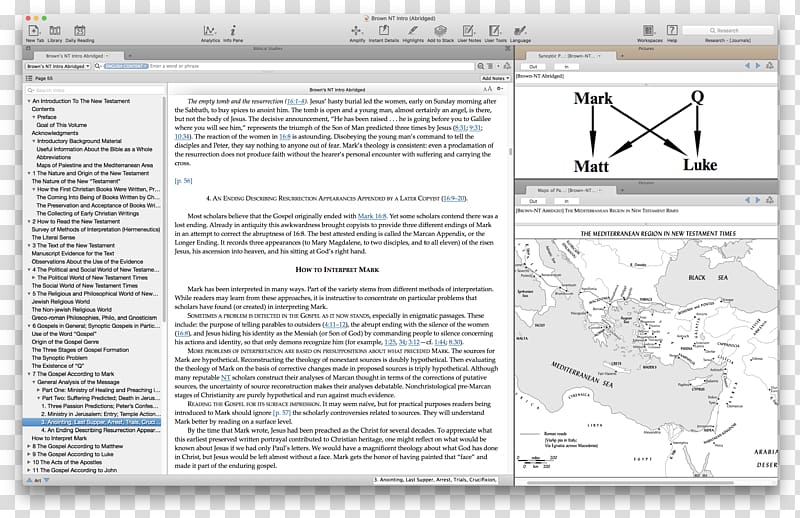Go to previous picture in Synoptic pane

(x=747, y=66)
